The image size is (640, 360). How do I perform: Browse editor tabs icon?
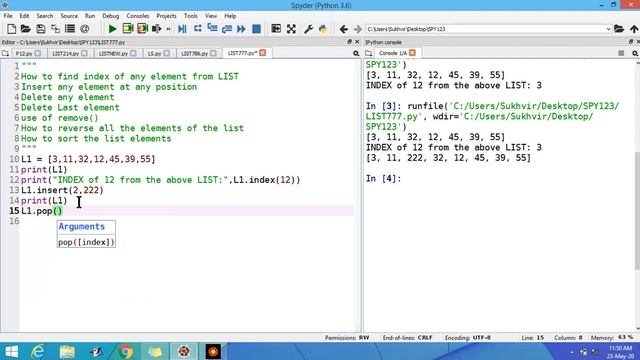(x=5, y=53)
